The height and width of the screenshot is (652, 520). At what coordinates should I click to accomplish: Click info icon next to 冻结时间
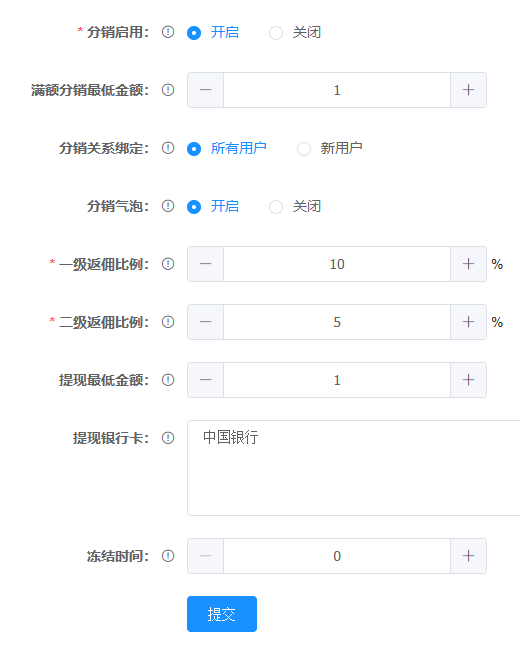click(168, 556)
